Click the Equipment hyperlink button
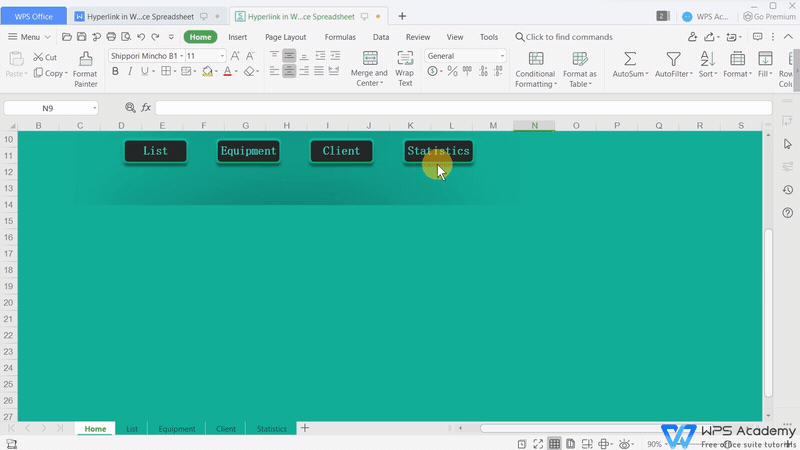 tap(248, 151)
